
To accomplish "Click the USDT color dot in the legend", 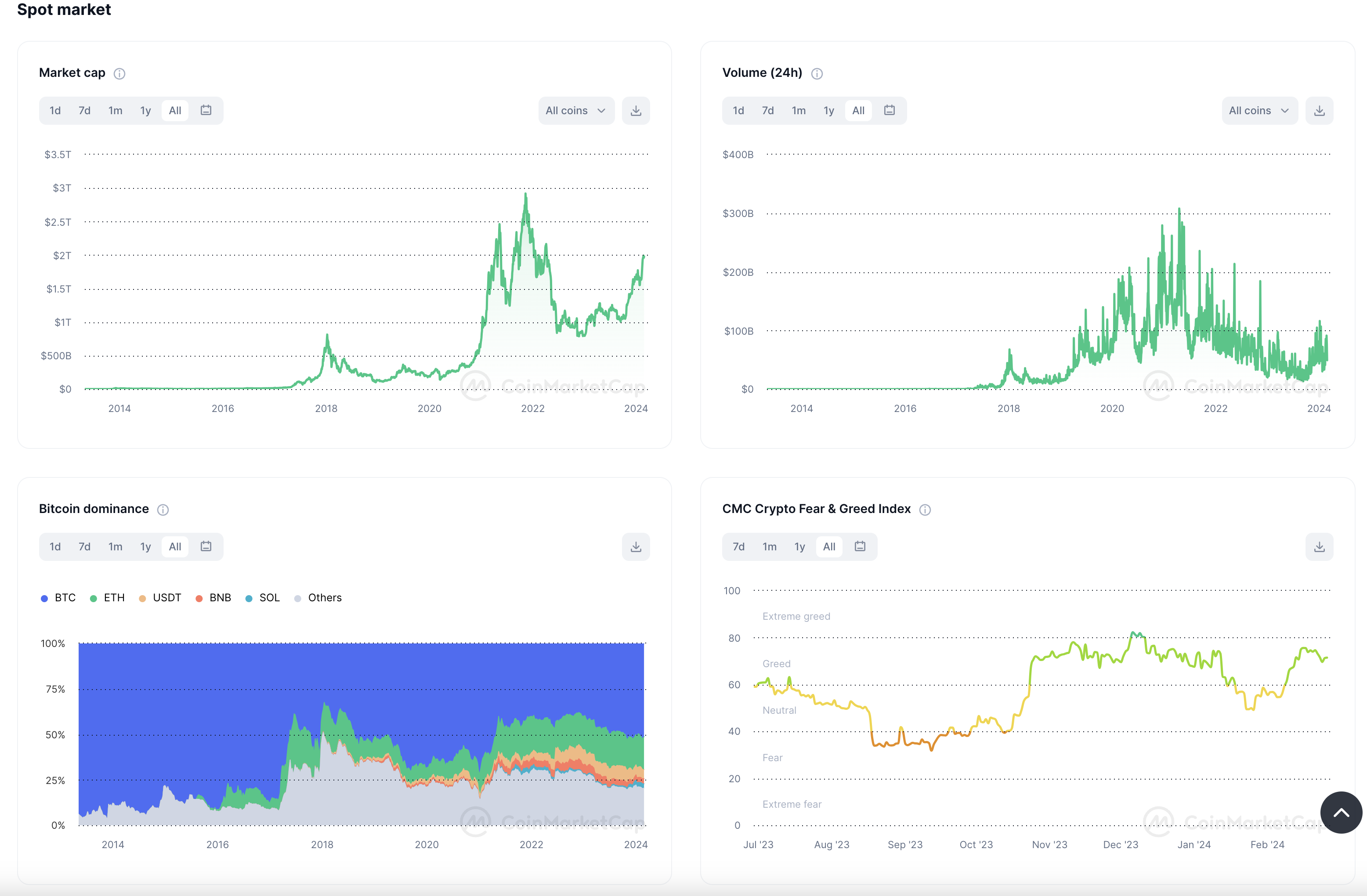I will [142, 599].
